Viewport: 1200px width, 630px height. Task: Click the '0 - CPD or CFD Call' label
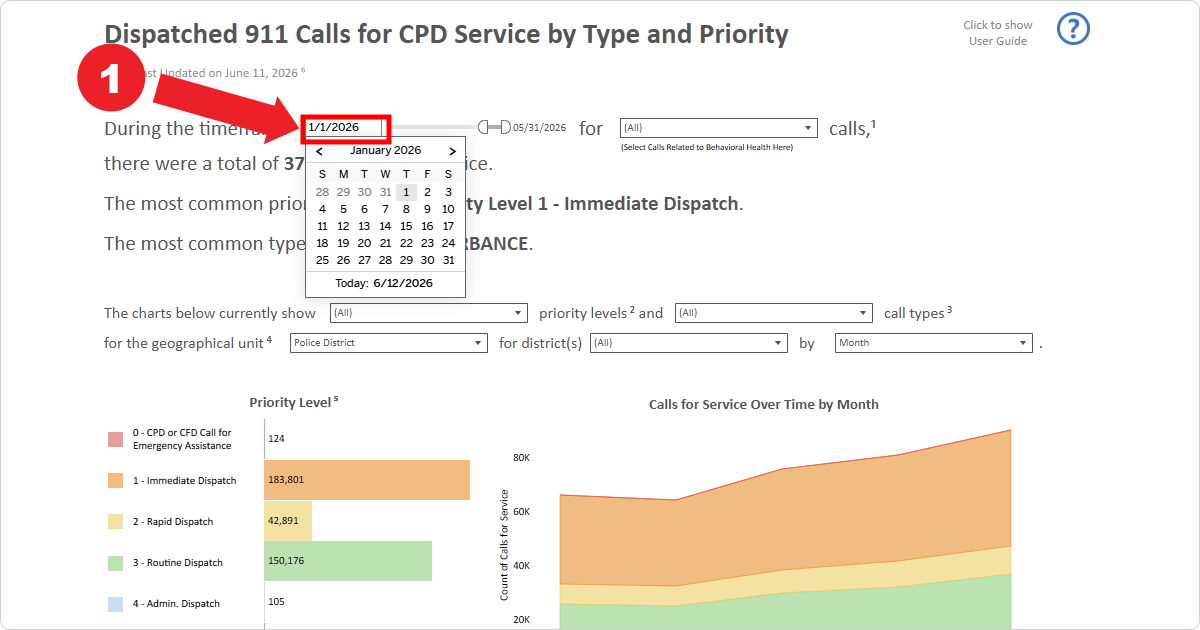(182, 439)
